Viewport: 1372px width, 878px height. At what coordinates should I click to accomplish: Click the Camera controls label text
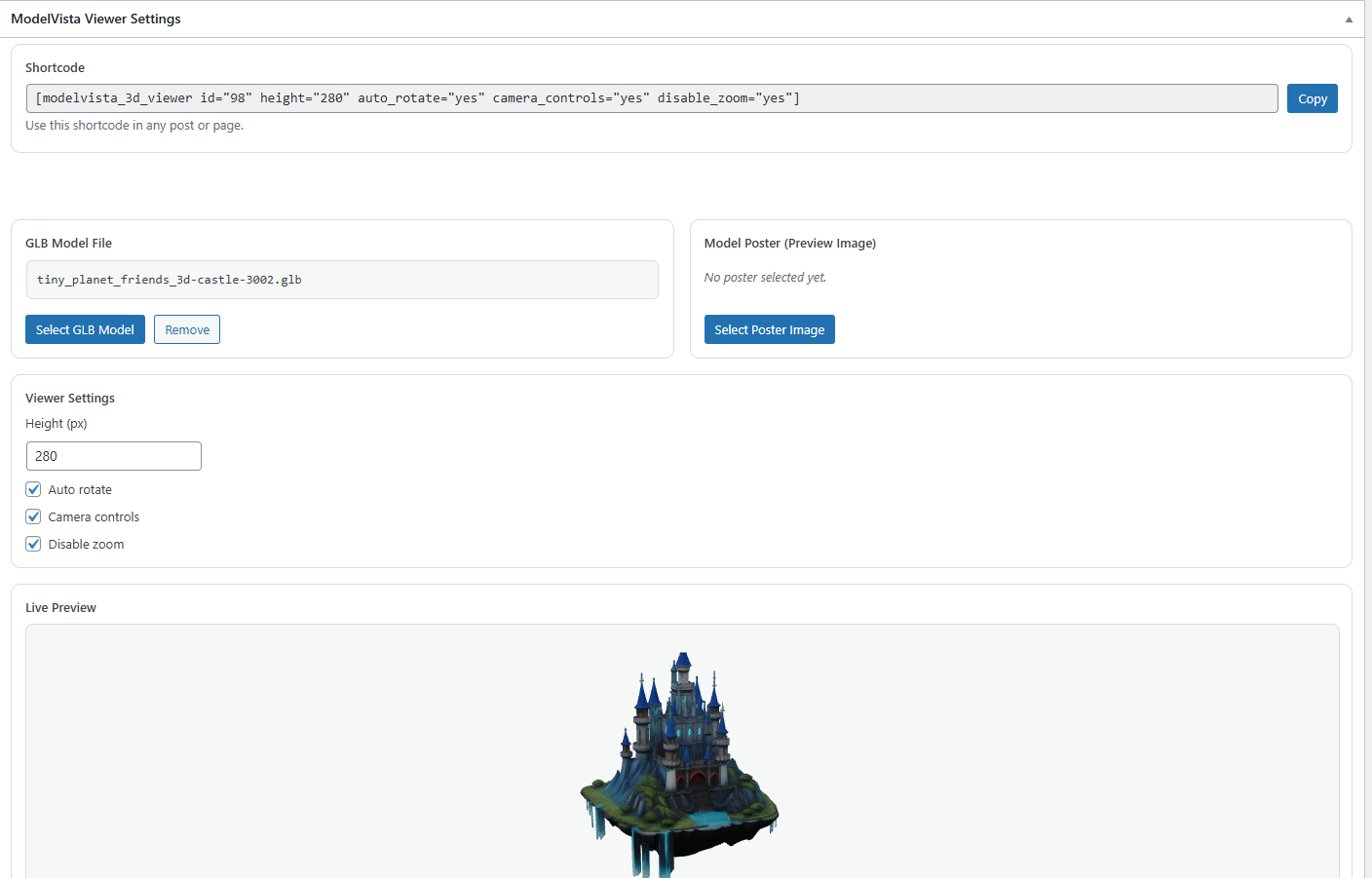pos(95,516)
